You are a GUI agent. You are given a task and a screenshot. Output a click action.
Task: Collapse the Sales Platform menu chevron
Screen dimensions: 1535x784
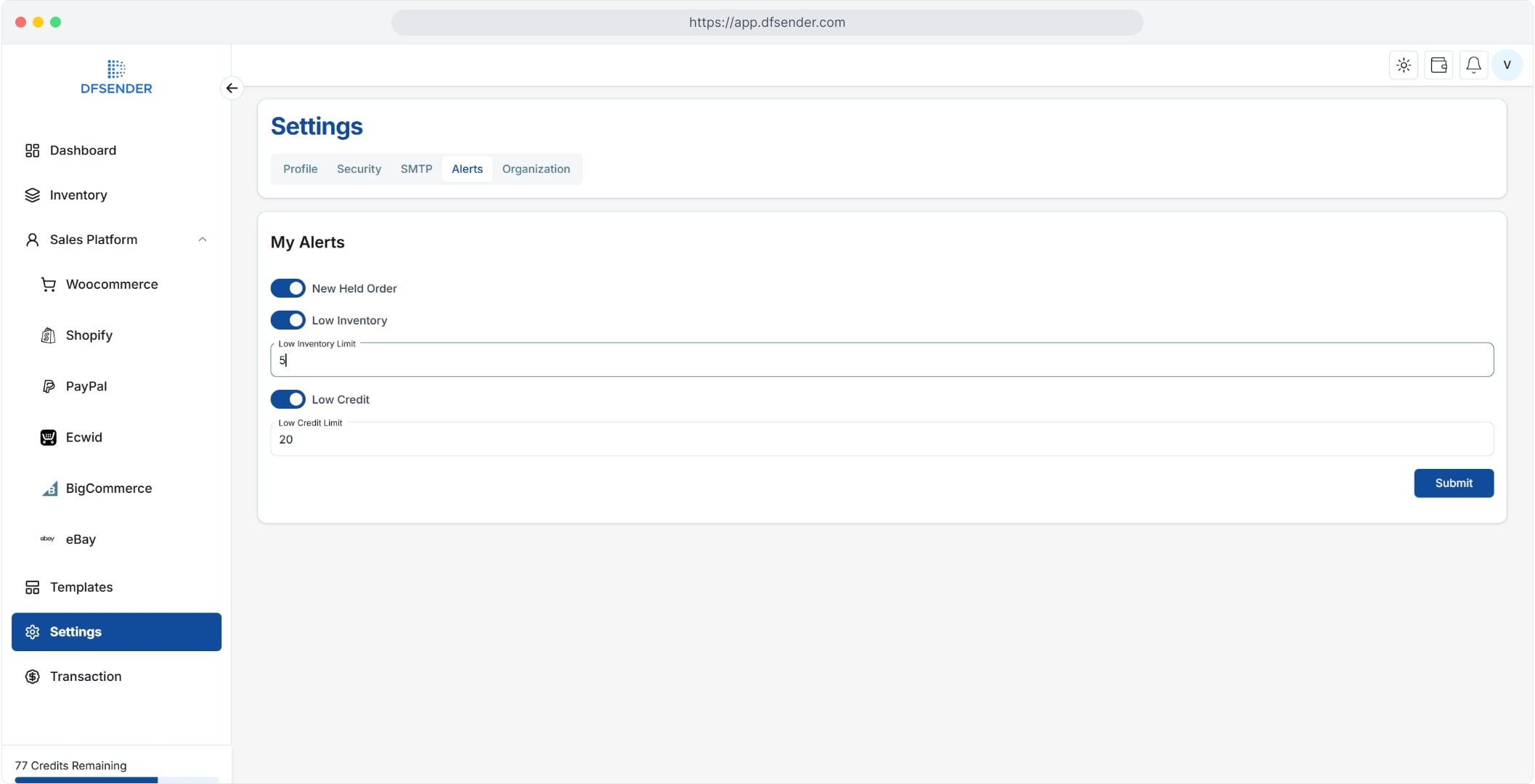(x=203, y=240)
